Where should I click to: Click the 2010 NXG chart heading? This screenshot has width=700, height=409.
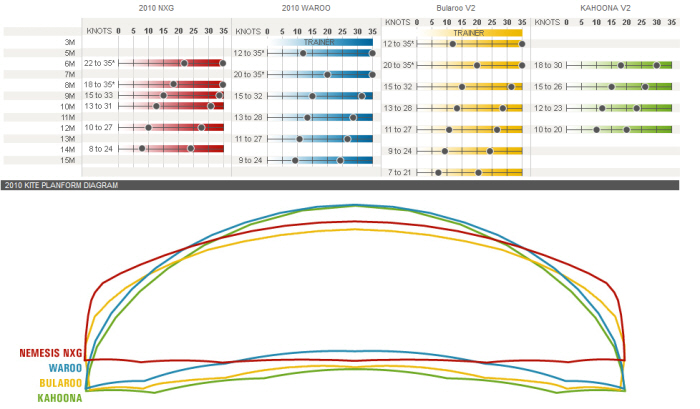(x=156, y=8)
